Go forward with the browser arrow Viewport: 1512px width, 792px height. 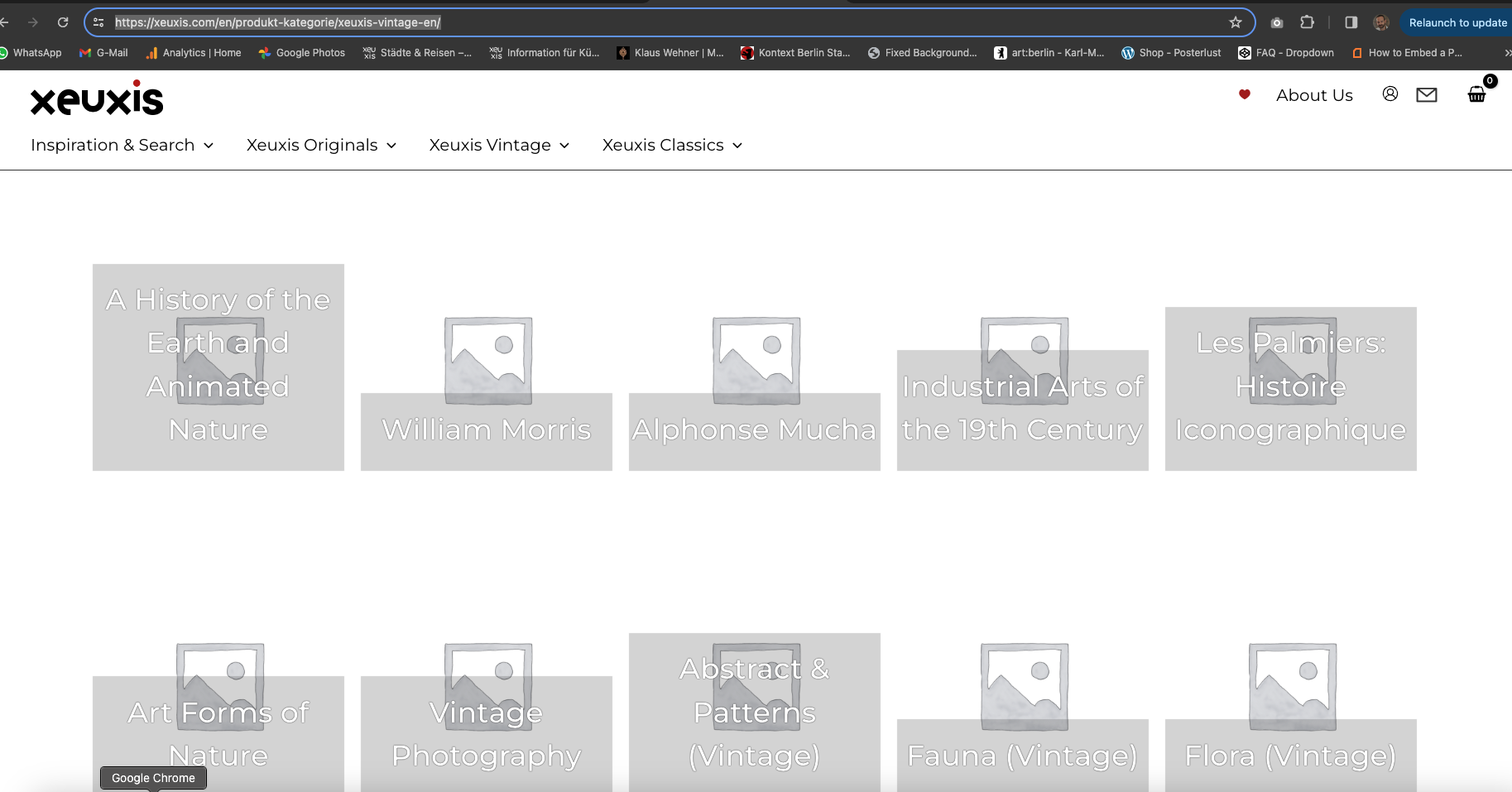pos(33,22)
